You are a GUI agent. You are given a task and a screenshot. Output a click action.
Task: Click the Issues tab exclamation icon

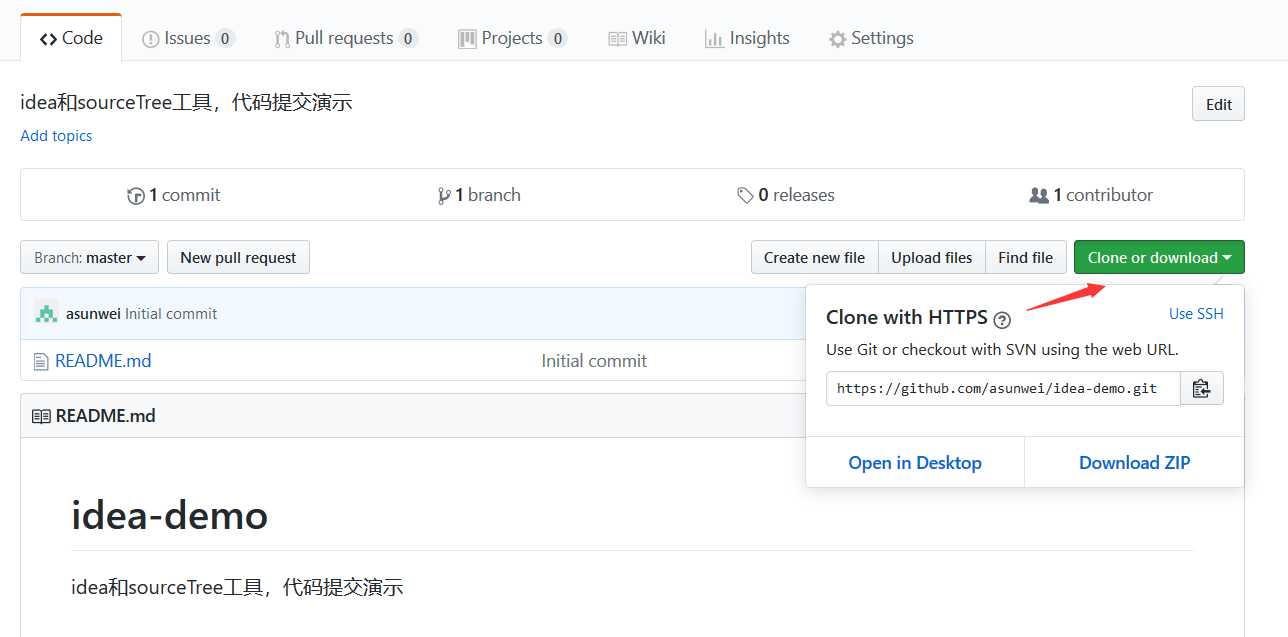coord(151,39)
